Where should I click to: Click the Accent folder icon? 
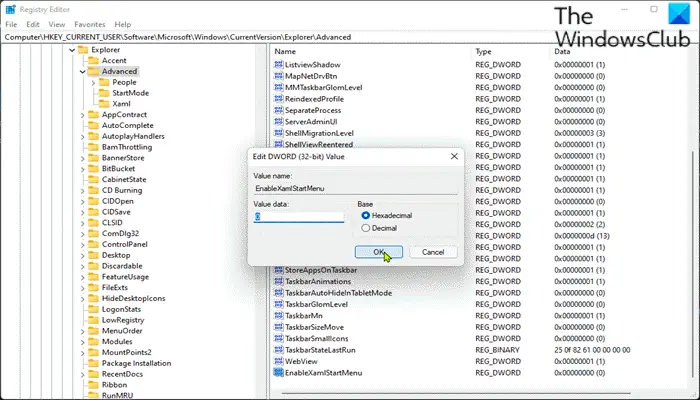tap(93, 60)
